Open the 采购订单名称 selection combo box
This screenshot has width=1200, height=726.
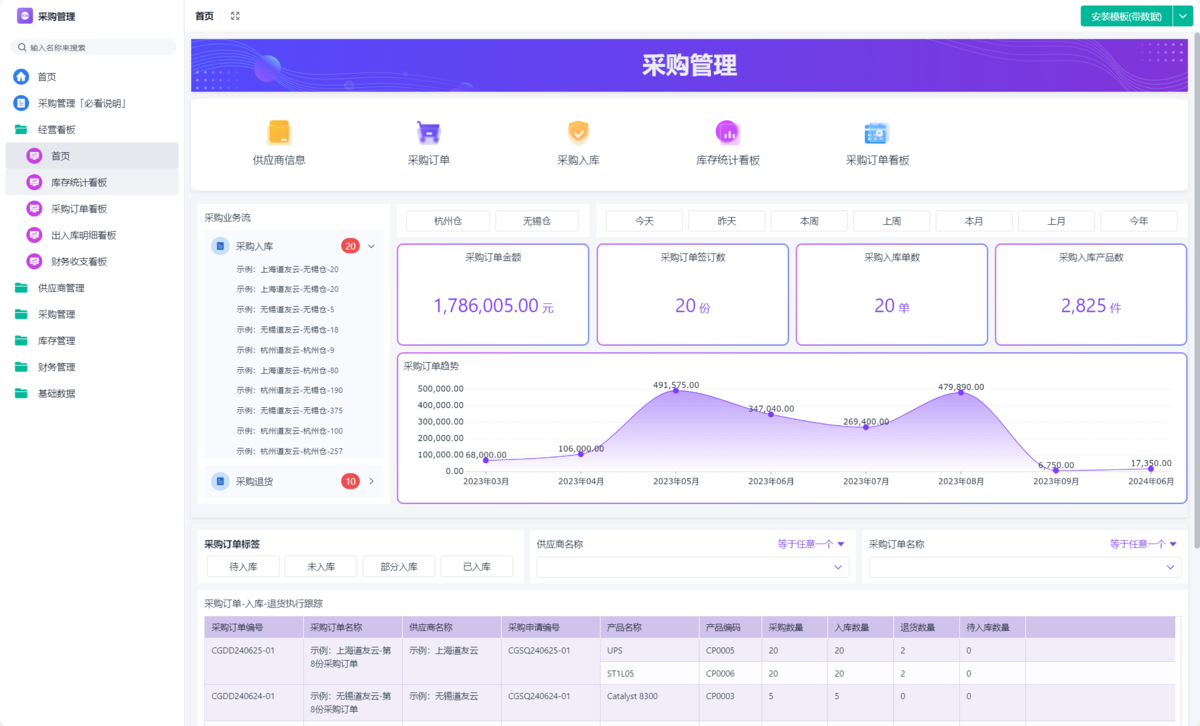[x=1025, y=567]
